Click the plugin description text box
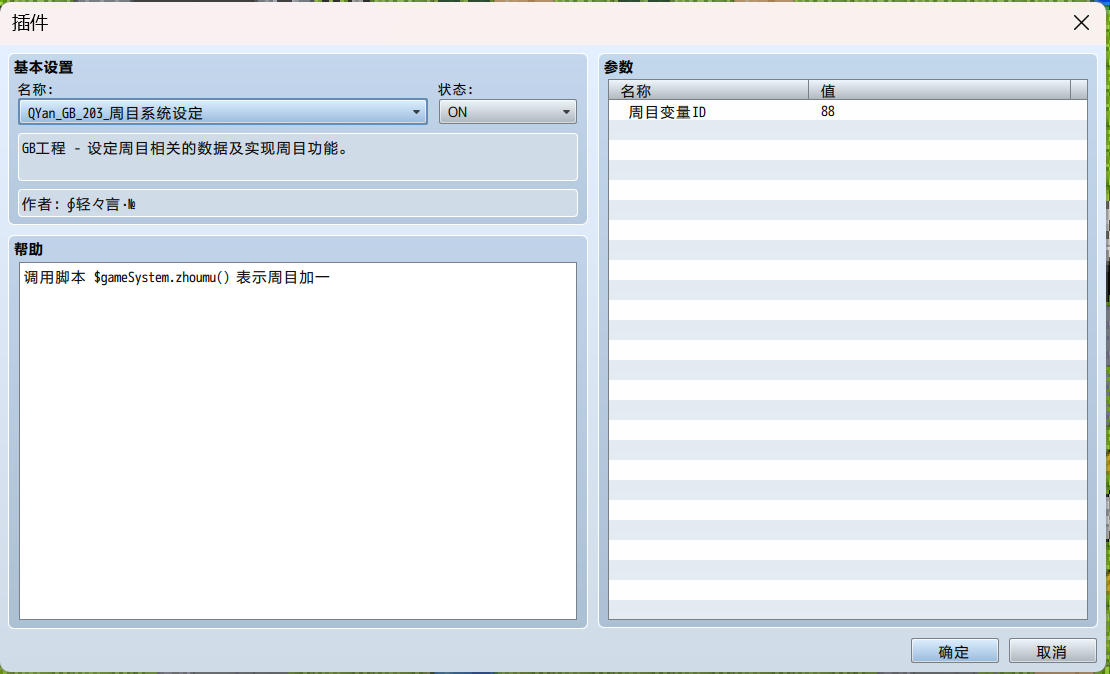Screen dimensions: 1110x674 tap(297, 156)
